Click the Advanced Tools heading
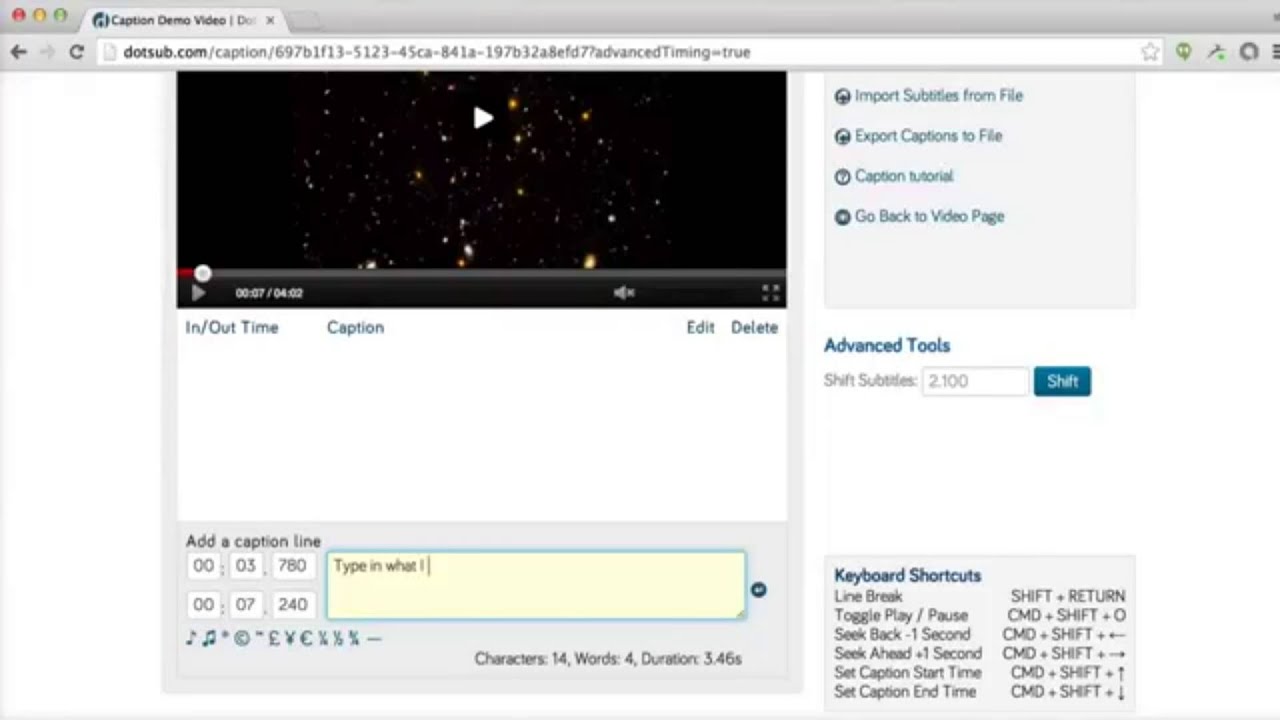 coord(887,345)
